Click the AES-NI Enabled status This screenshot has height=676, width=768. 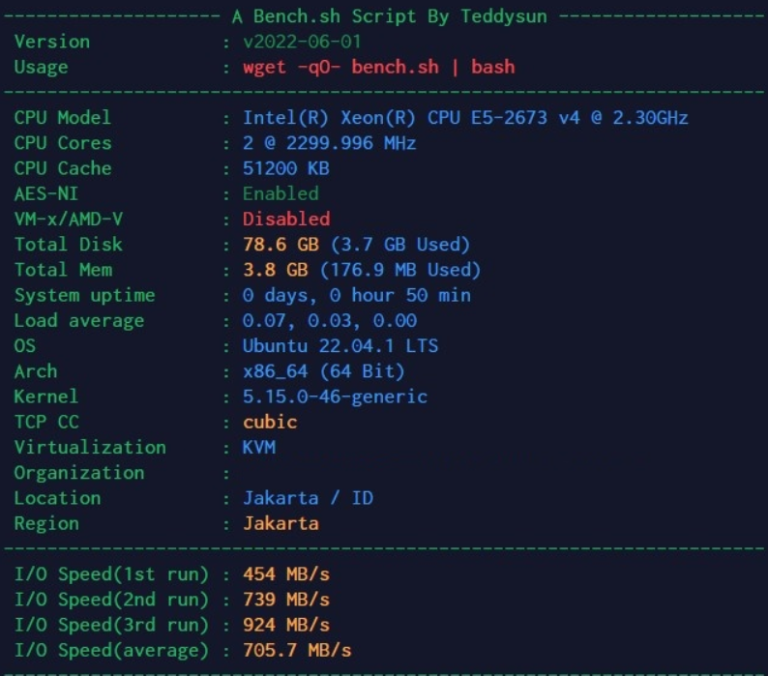[281, 194]
